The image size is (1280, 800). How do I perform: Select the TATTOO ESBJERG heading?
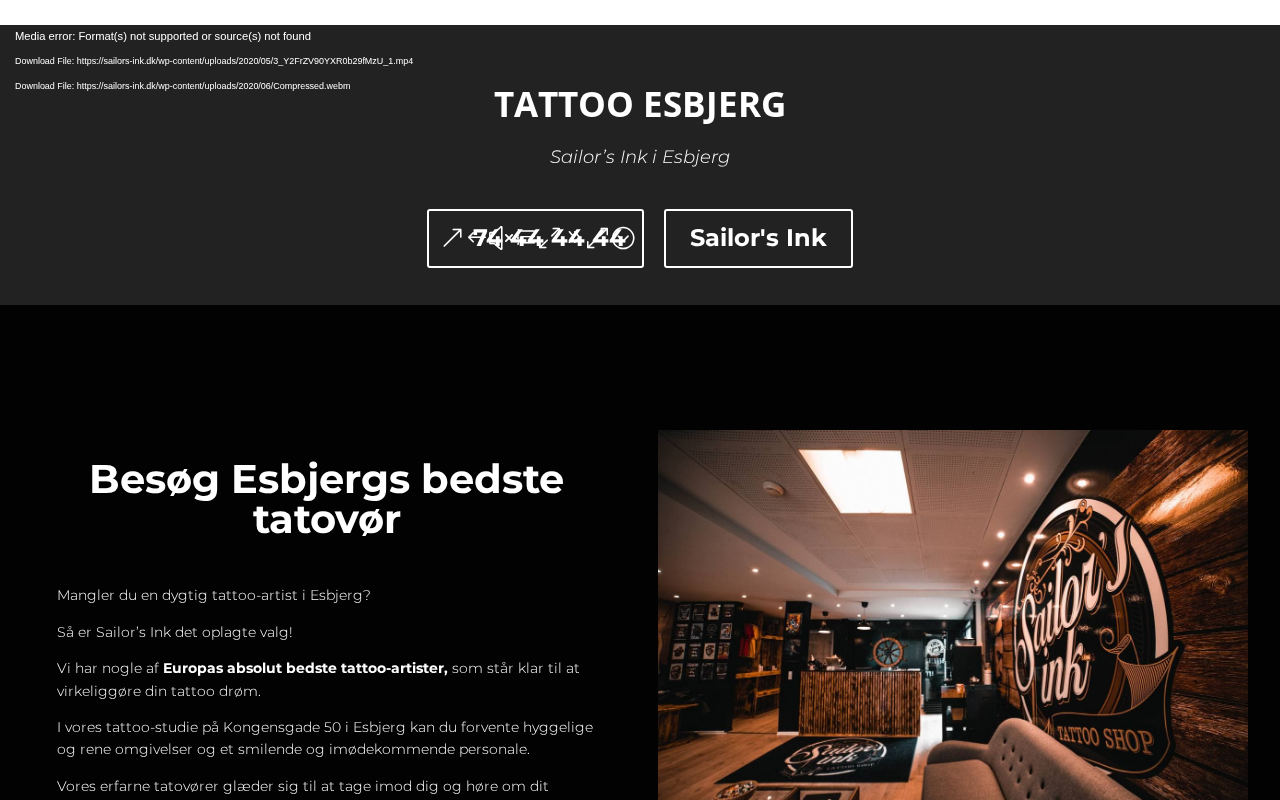640,104
